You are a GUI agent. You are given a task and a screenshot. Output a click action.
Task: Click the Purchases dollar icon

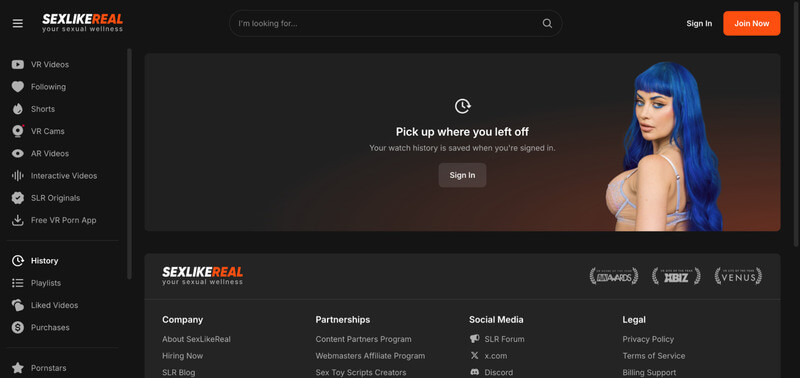click(18, 327)
